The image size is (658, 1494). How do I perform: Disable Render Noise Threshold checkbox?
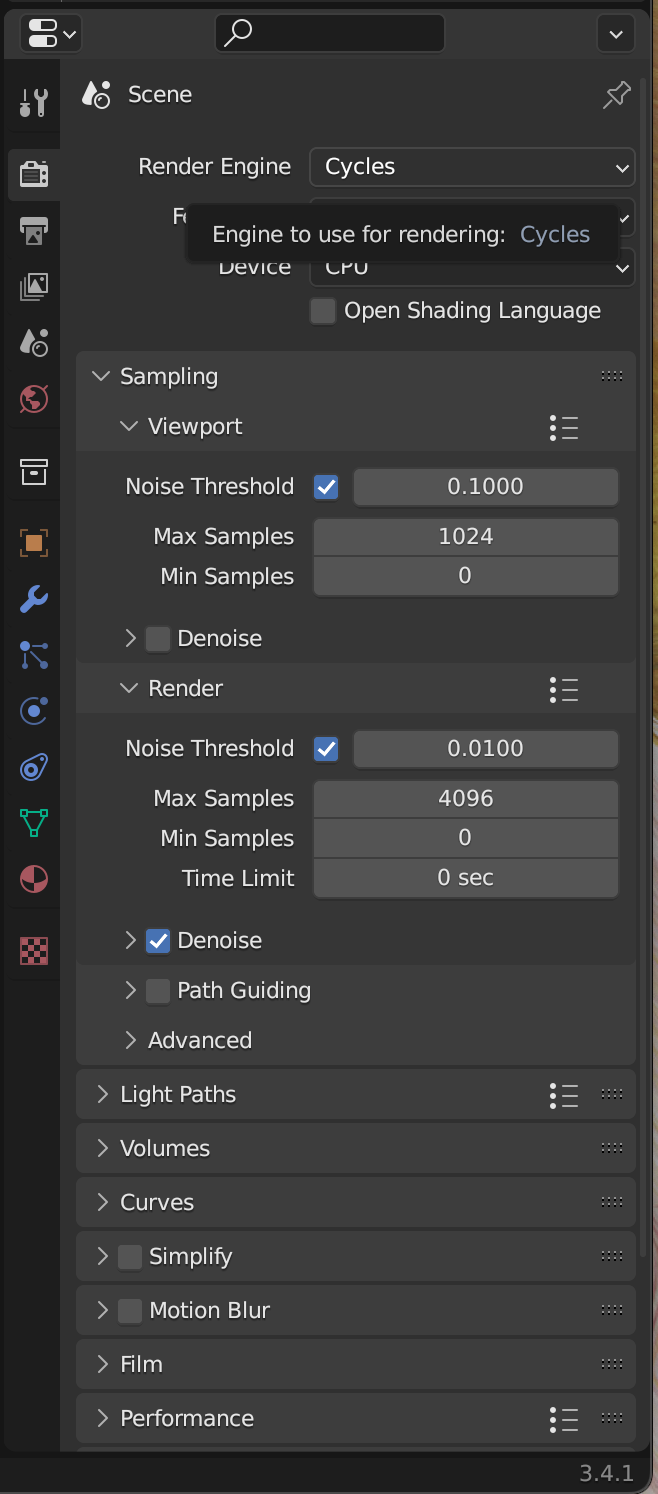[x=326, y=749]
